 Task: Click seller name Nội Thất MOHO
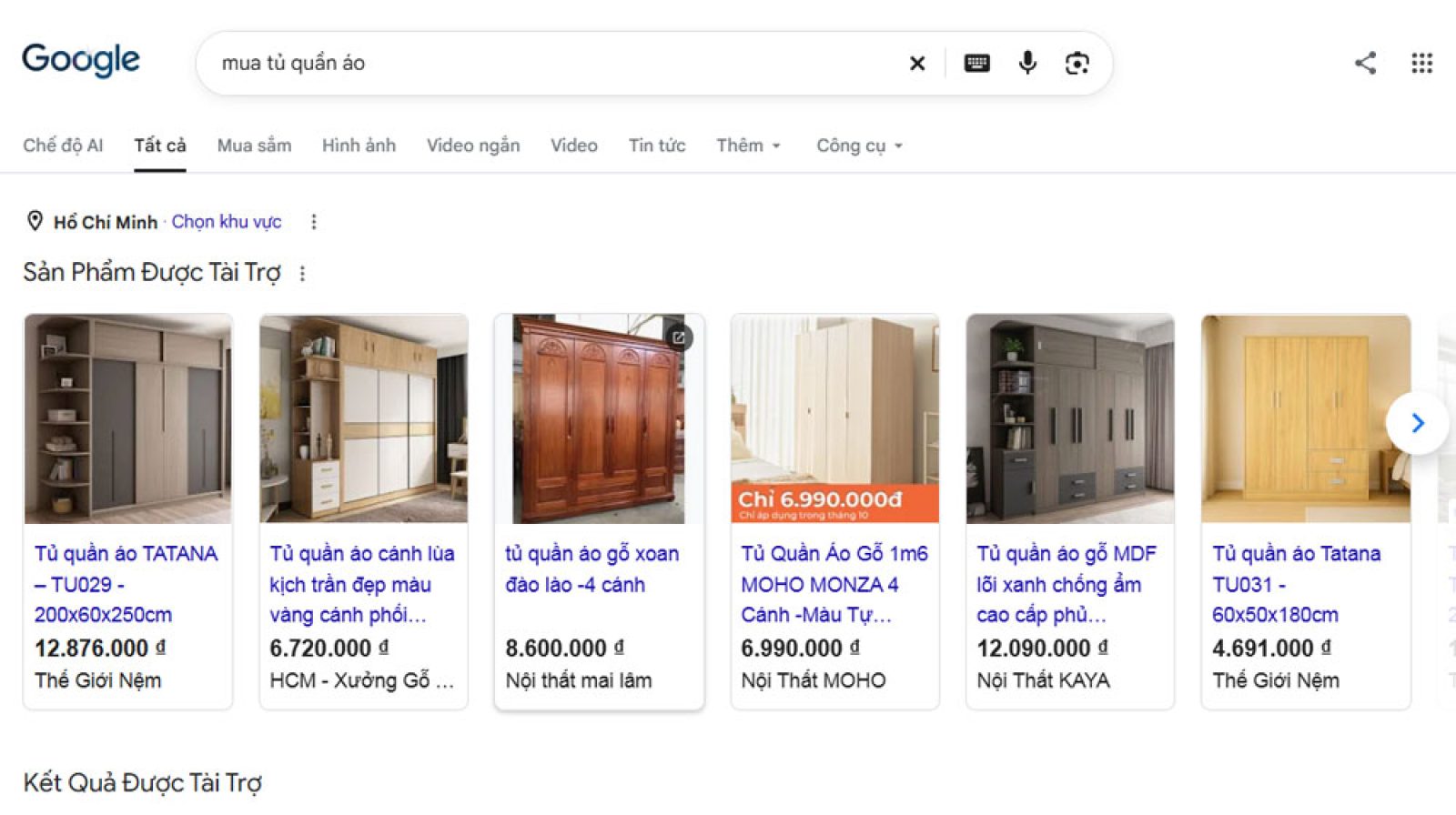coord(814,680)
